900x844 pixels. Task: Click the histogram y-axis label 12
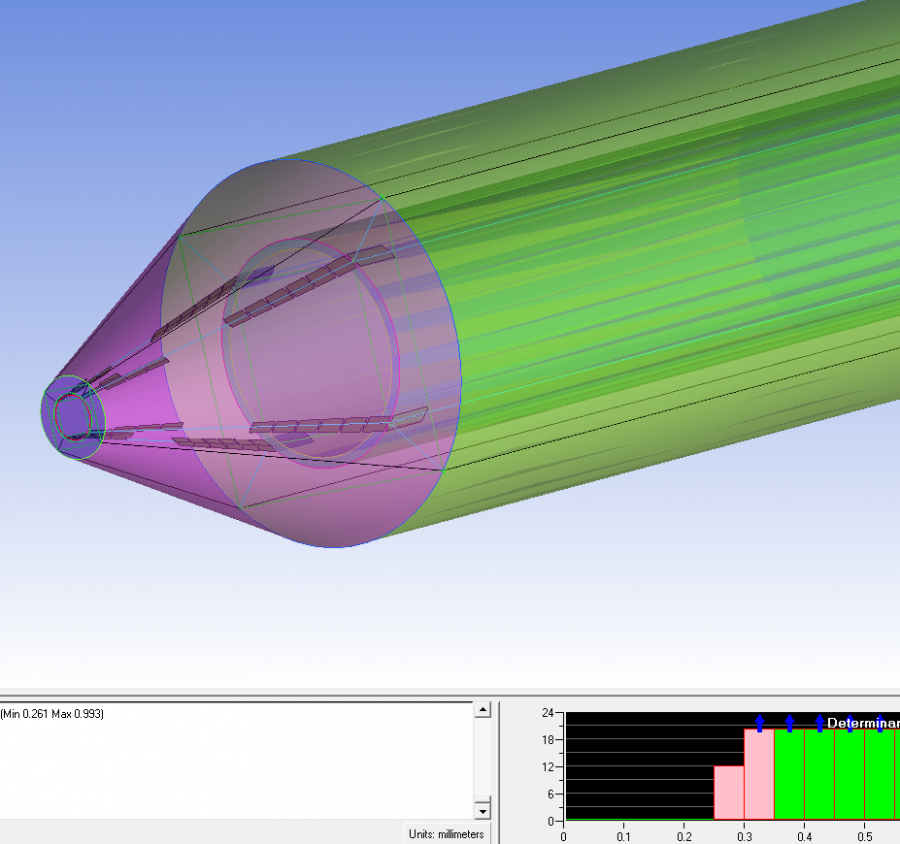[548, 767]
